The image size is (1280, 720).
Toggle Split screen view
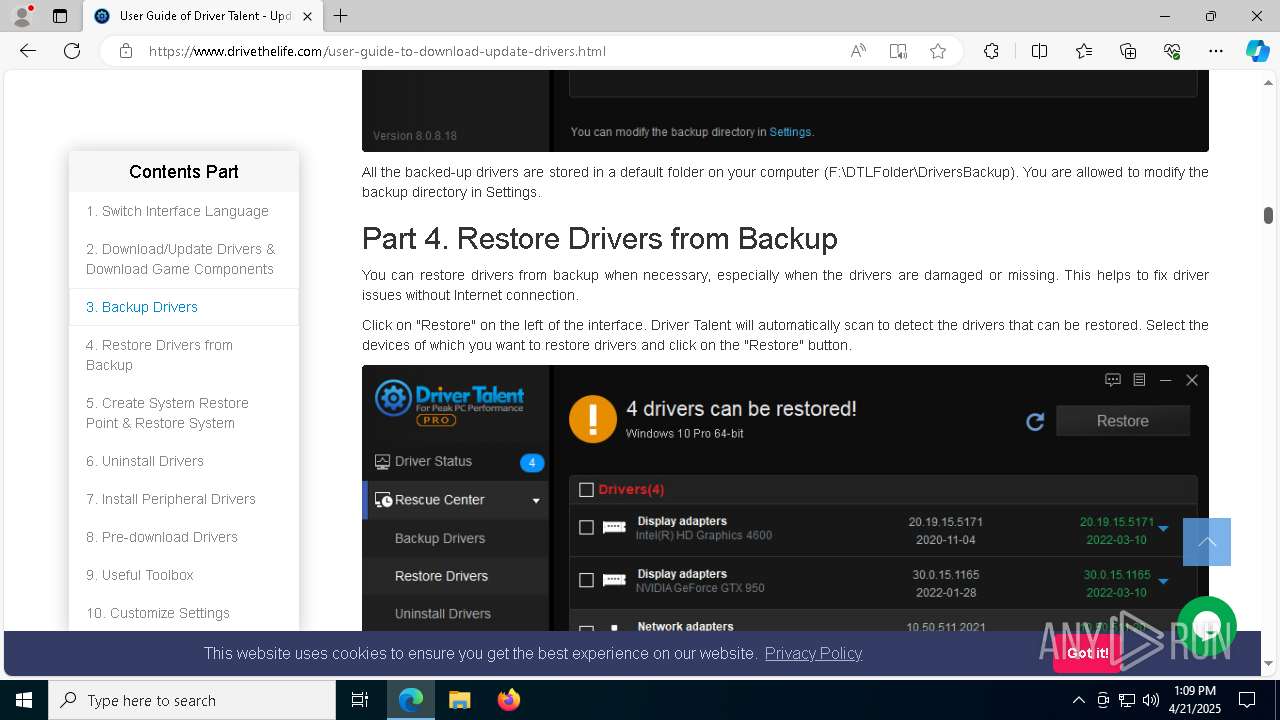tap(1039, 51)
